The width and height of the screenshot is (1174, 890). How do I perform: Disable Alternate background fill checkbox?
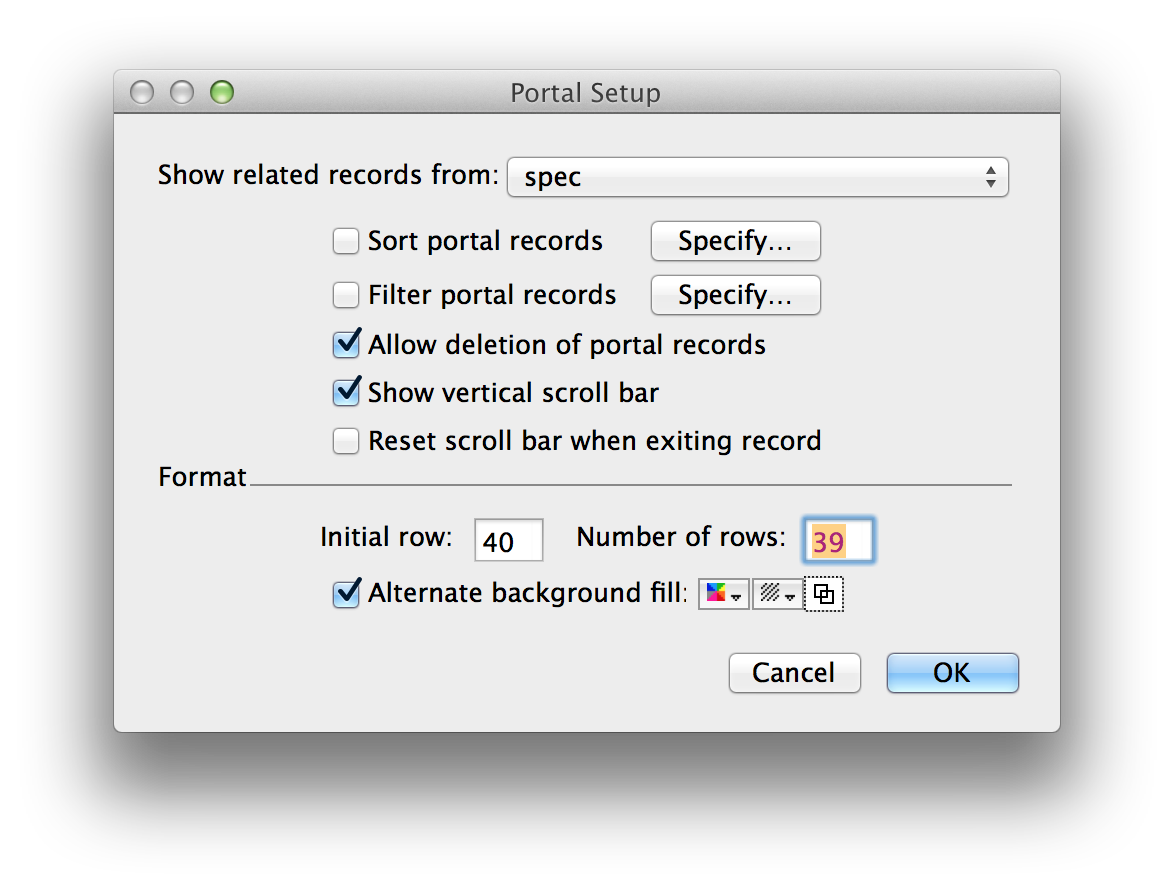[346, 593]
